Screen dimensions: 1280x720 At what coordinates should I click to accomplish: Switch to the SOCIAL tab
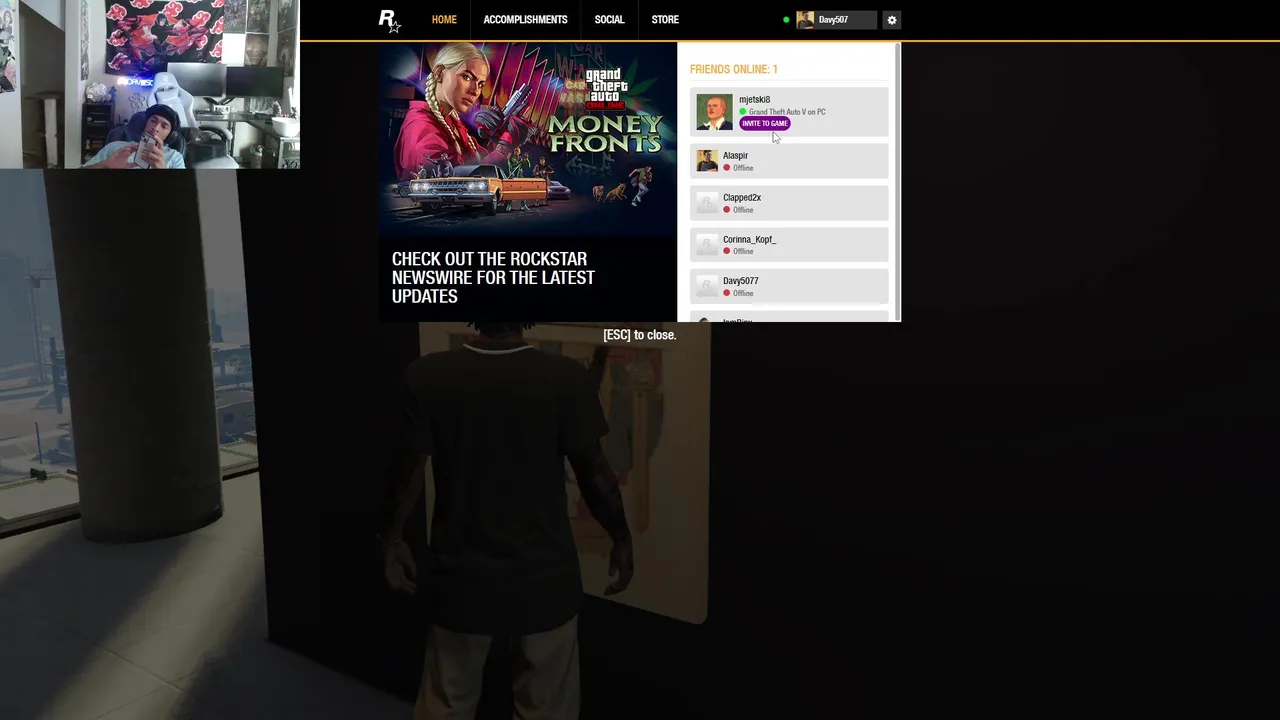(x=609, y=20)
